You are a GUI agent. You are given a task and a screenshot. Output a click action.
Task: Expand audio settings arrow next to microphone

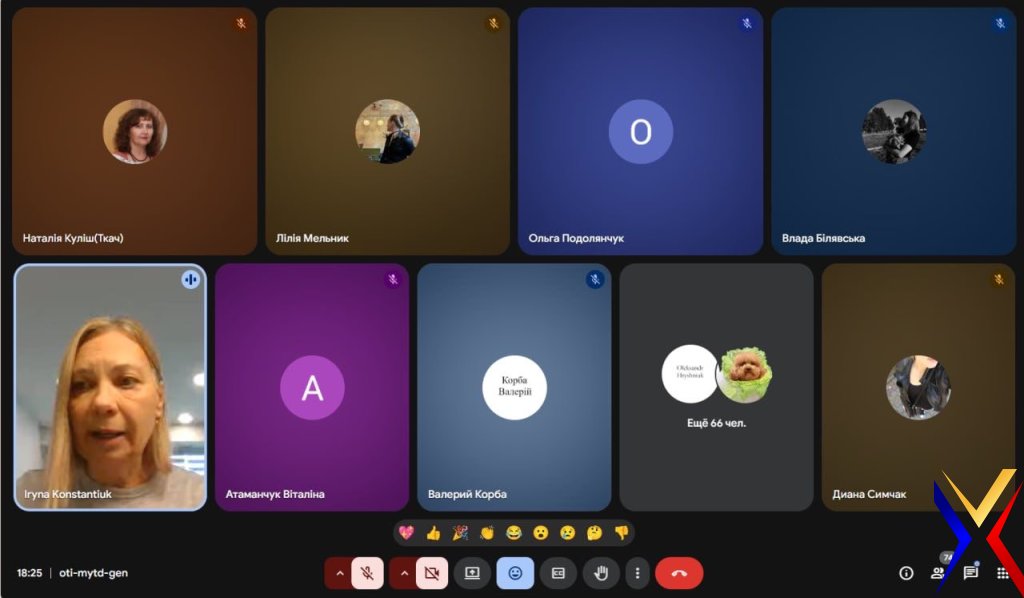pyautogui.click(x=339, y=573)
